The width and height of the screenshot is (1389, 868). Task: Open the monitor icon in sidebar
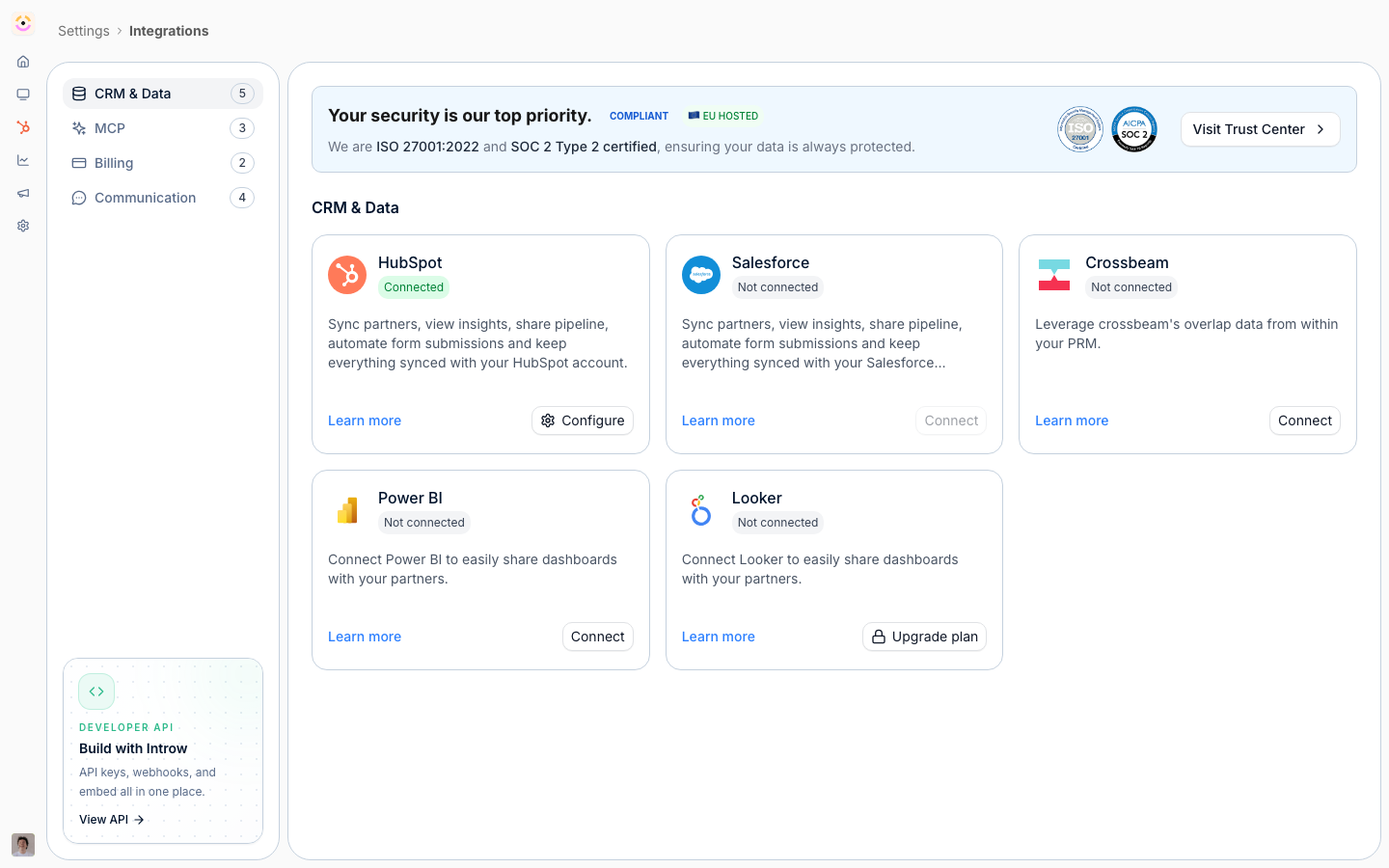pos(23,95)
